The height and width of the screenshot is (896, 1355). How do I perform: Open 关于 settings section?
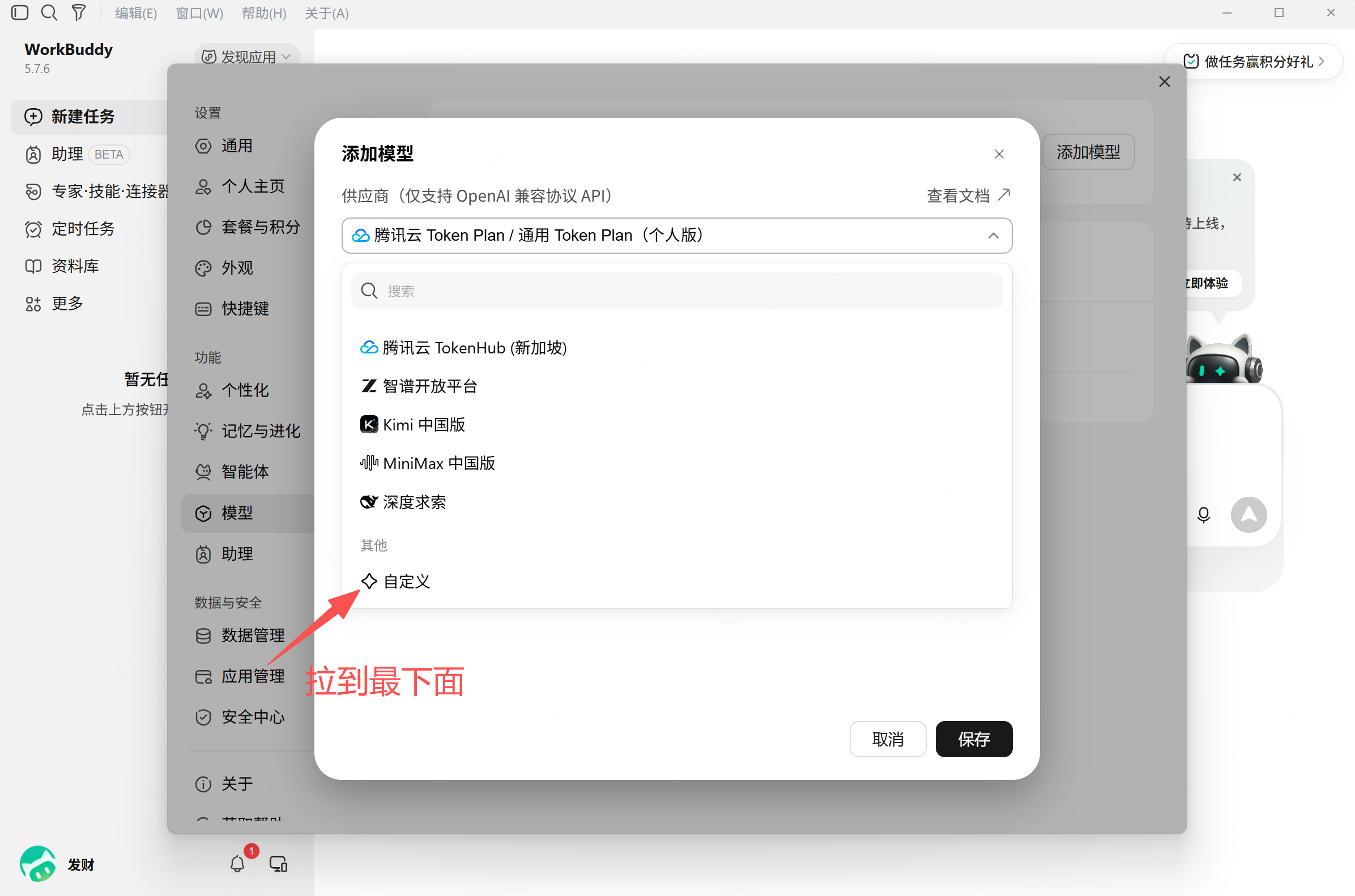pos(248,784)
